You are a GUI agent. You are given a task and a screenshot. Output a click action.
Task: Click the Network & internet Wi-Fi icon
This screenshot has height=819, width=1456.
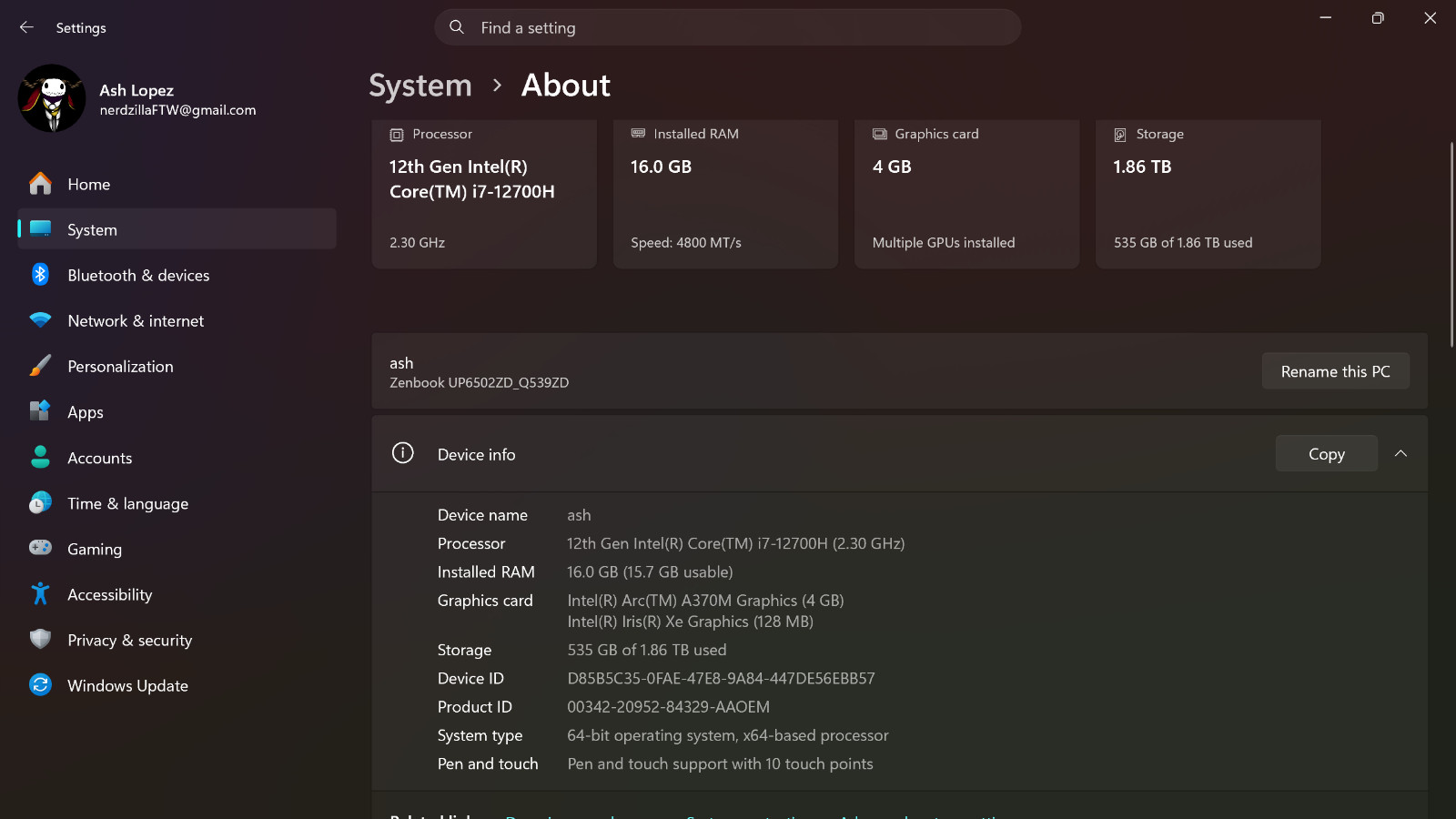[x=40, y=320]
